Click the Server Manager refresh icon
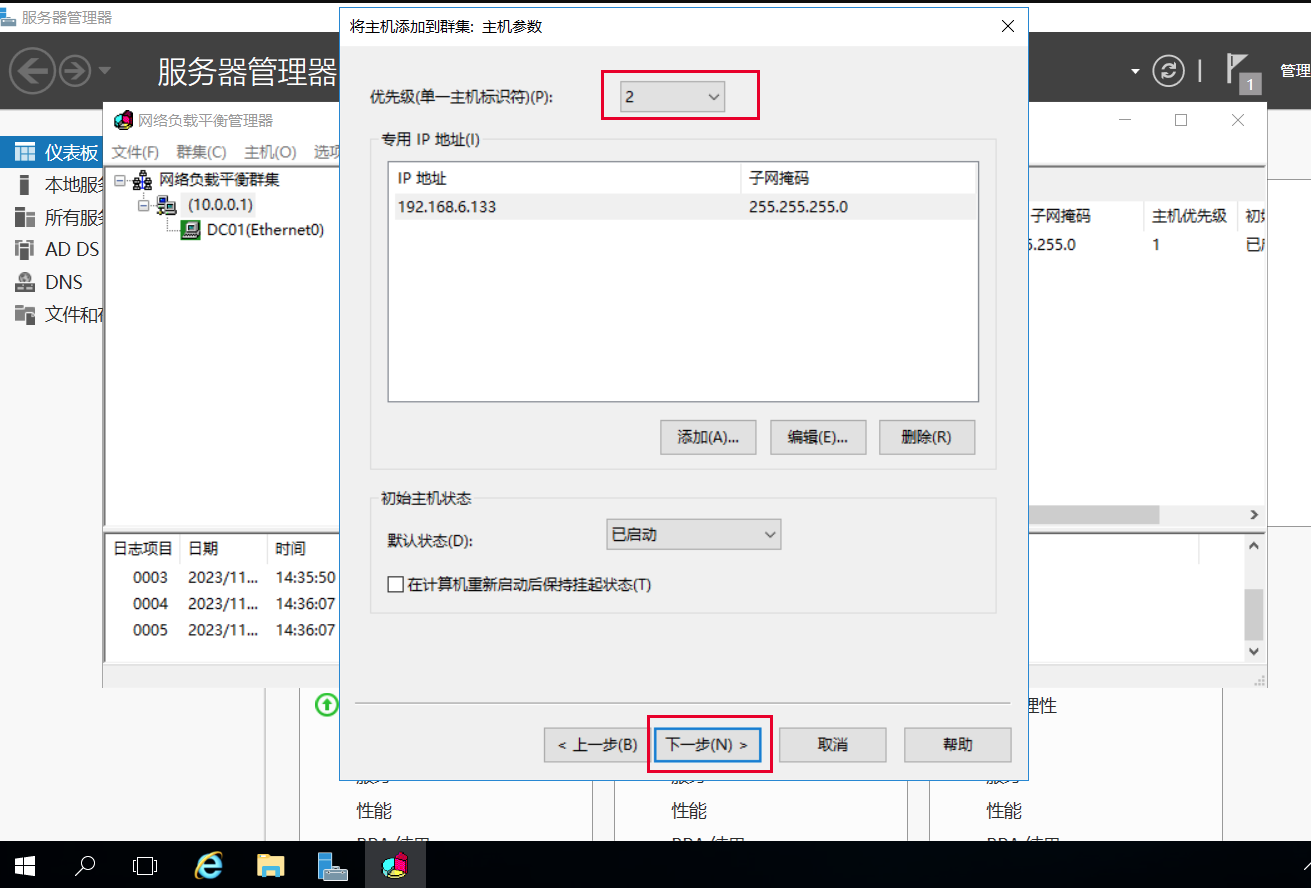The image size is (1311, 888). 1167,71
